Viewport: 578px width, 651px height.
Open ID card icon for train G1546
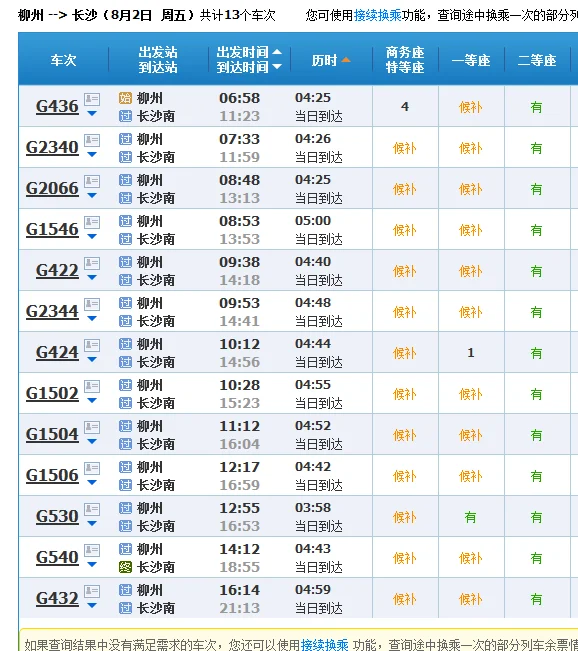pyautogui.click(x=92, y=222)
